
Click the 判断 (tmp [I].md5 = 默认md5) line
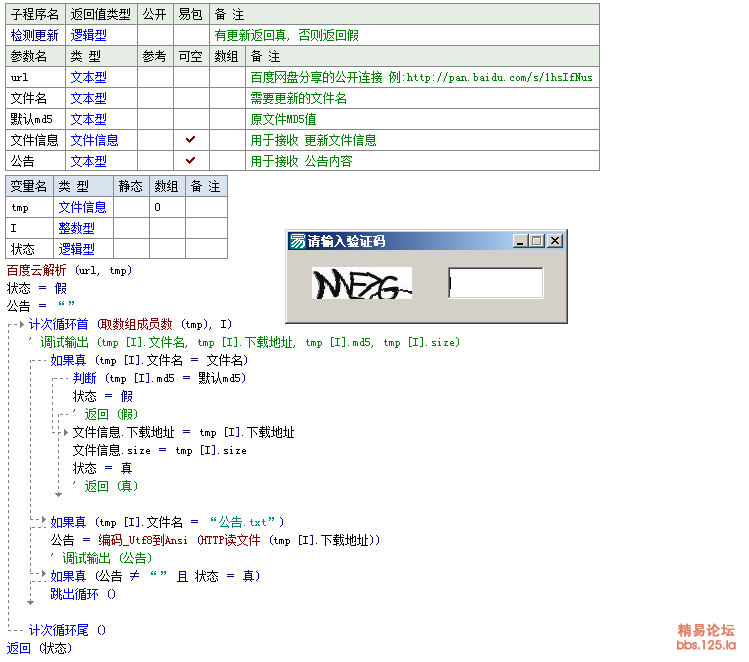click(160, 378)
